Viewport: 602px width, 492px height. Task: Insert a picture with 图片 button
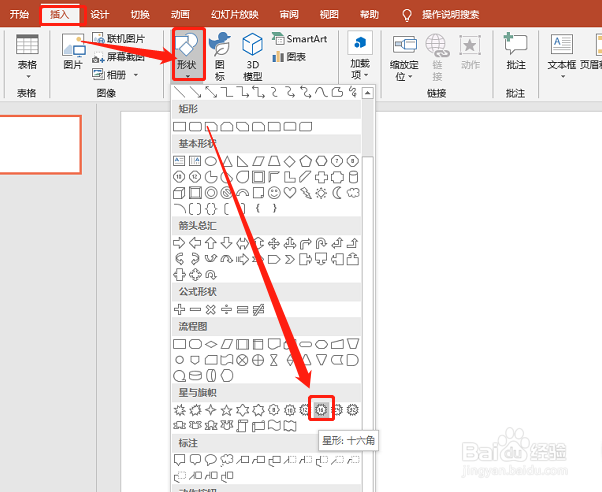[x=73, y=51]
